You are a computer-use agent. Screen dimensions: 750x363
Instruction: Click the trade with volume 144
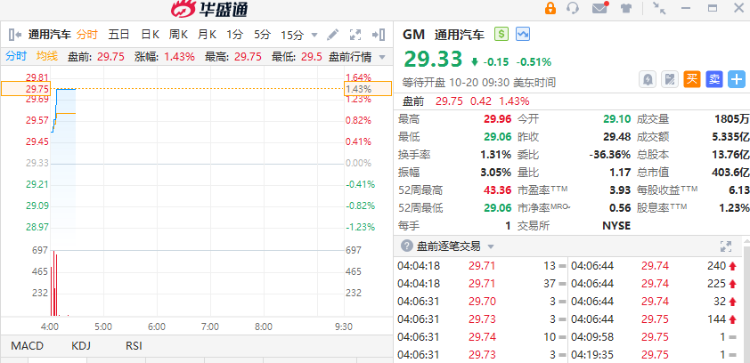tap(655, 319)
